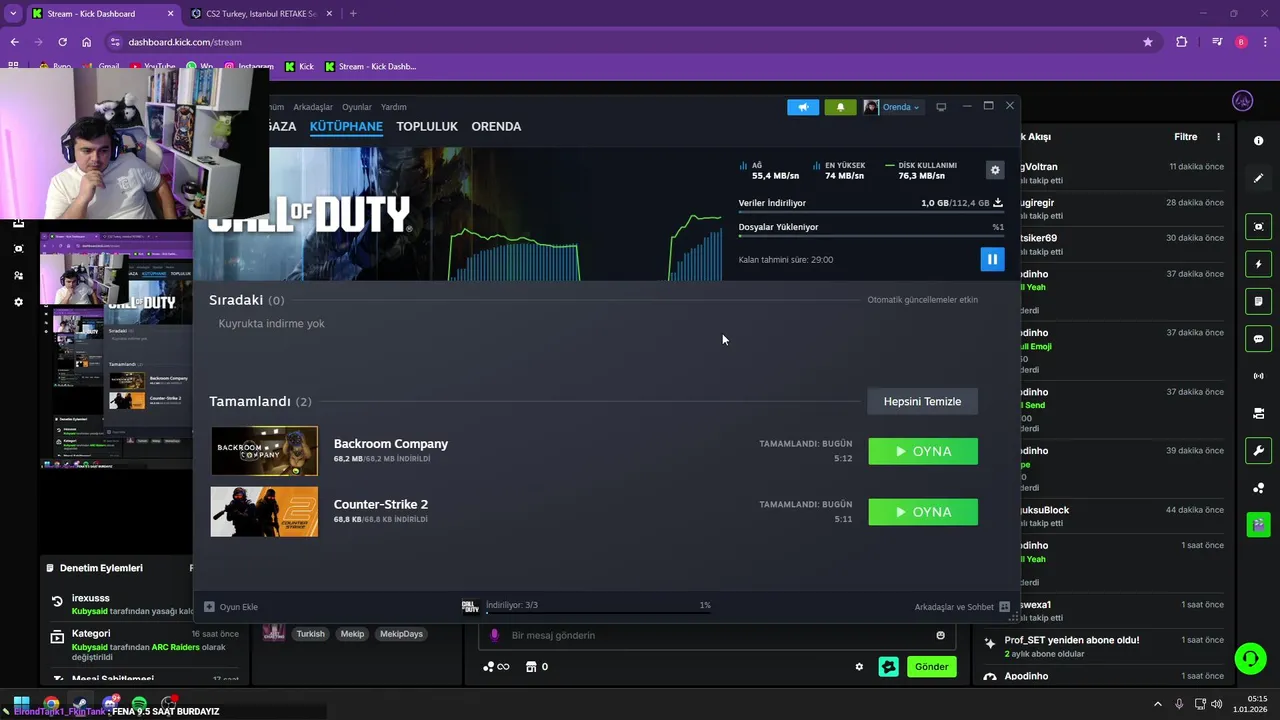Click the Kick sidebar chat bubble icon
Image resolution: width=1280 pixels, height=720 pixels.
(x=1258, y=339)
